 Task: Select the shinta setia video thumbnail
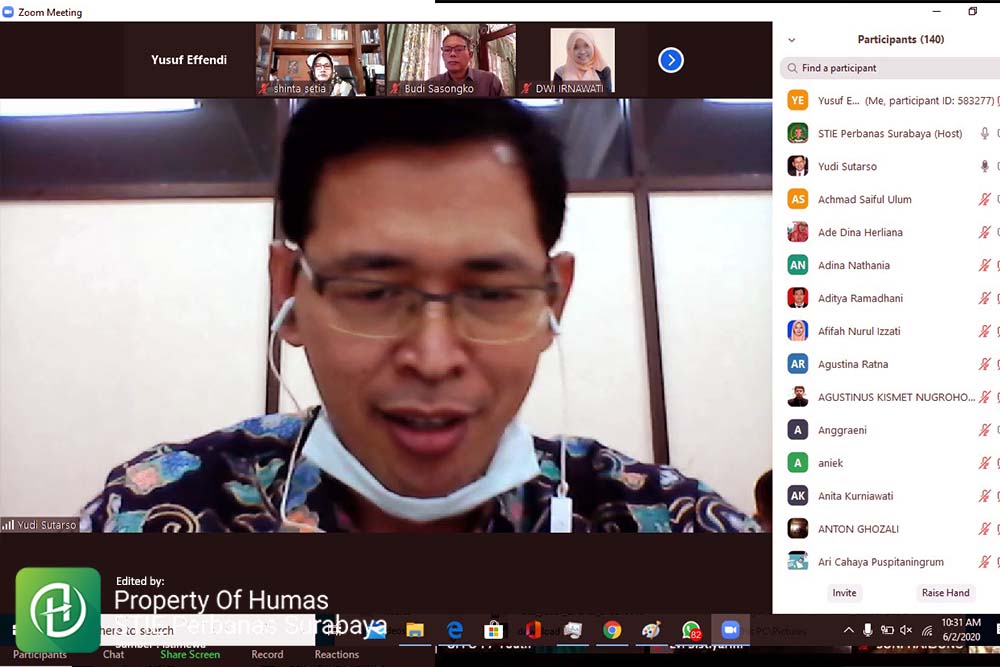pos(320,60)
